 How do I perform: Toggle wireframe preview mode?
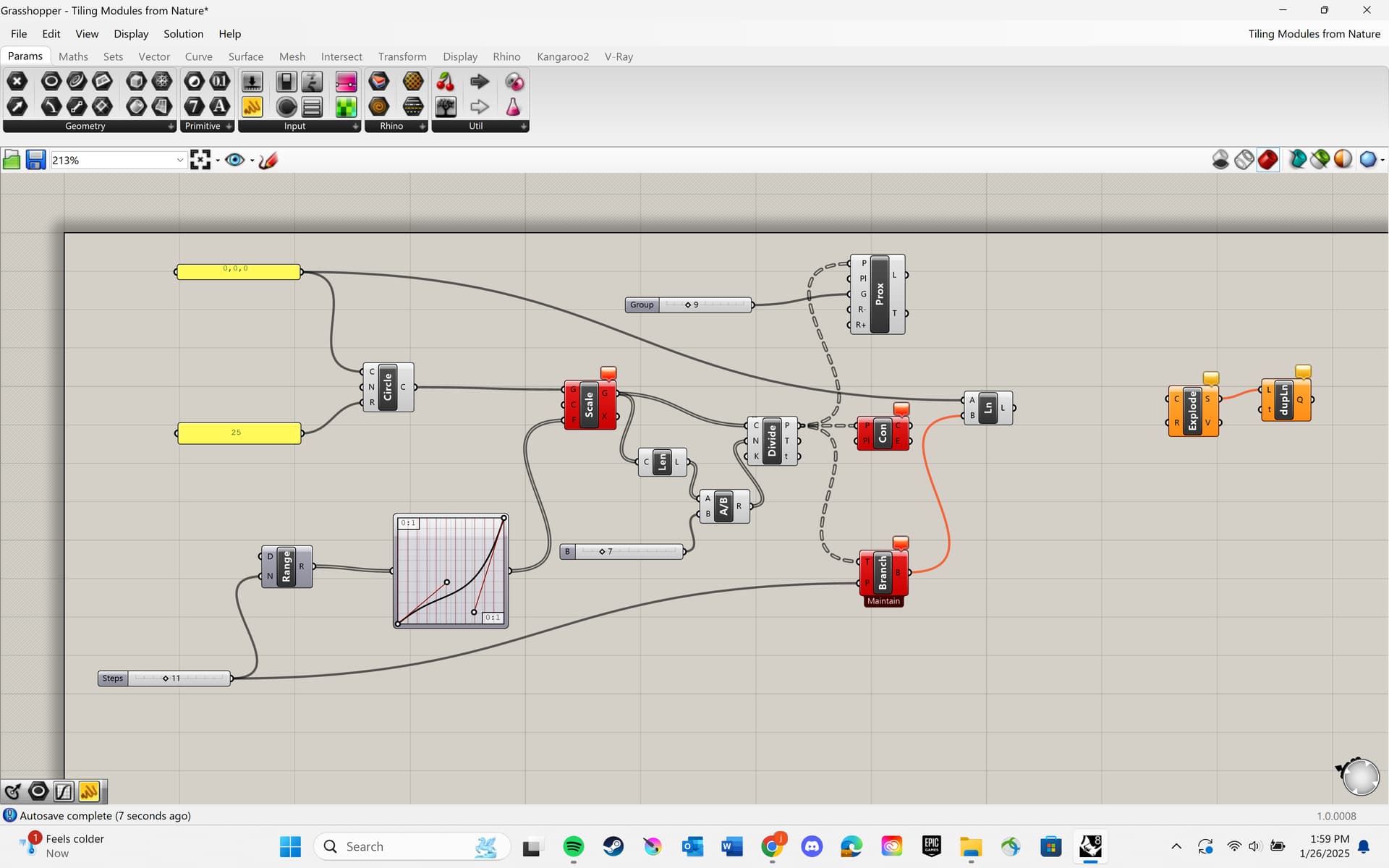coord(1244,159)
